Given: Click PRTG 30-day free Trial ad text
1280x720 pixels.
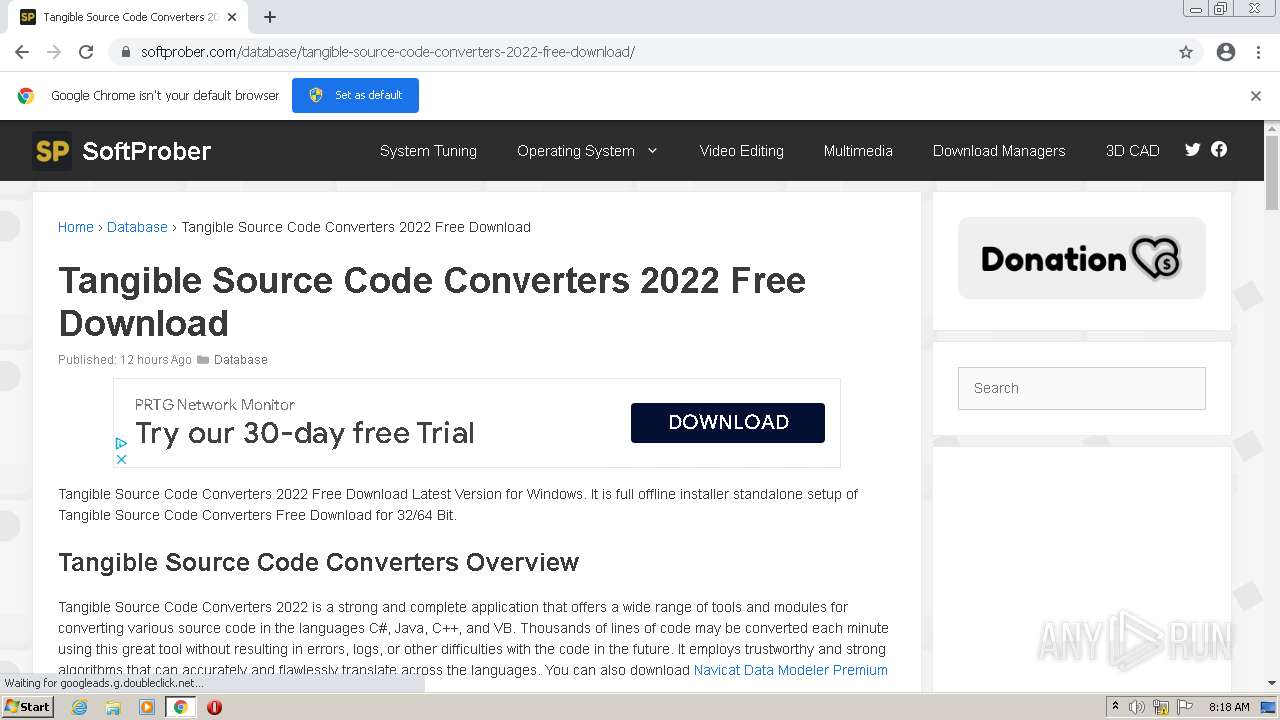Looking at the screenshot, I should [305, 433].
